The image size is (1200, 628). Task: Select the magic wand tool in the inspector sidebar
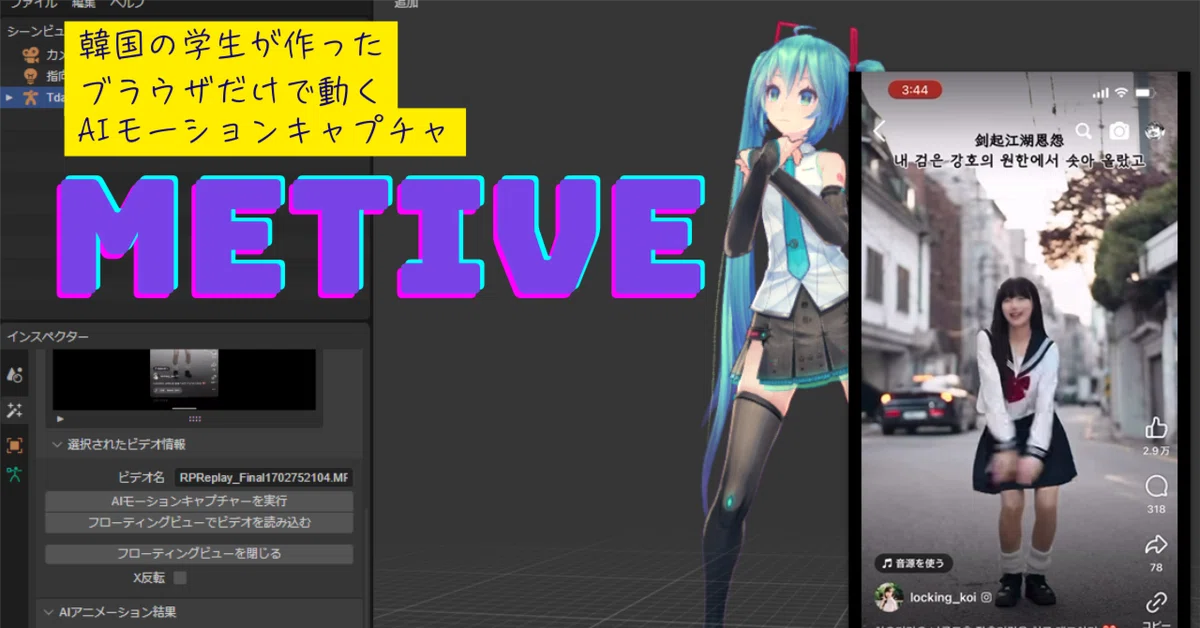point(14,409)
